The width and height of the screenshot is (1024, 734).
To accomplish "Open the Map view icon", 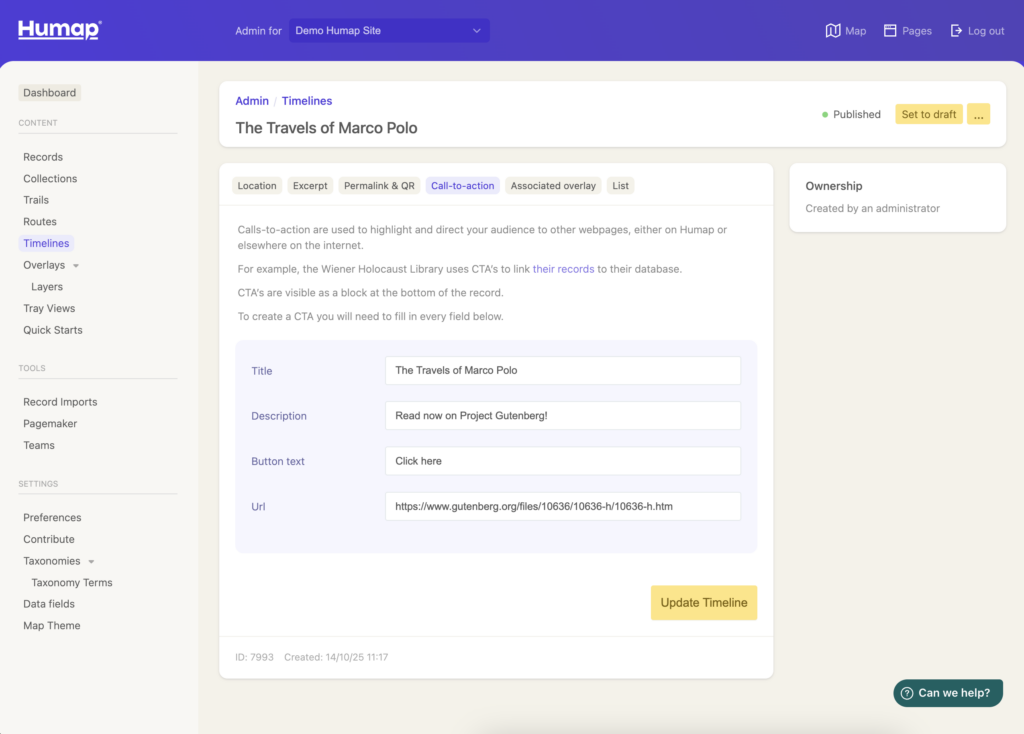I will click(x=833, y=31).
